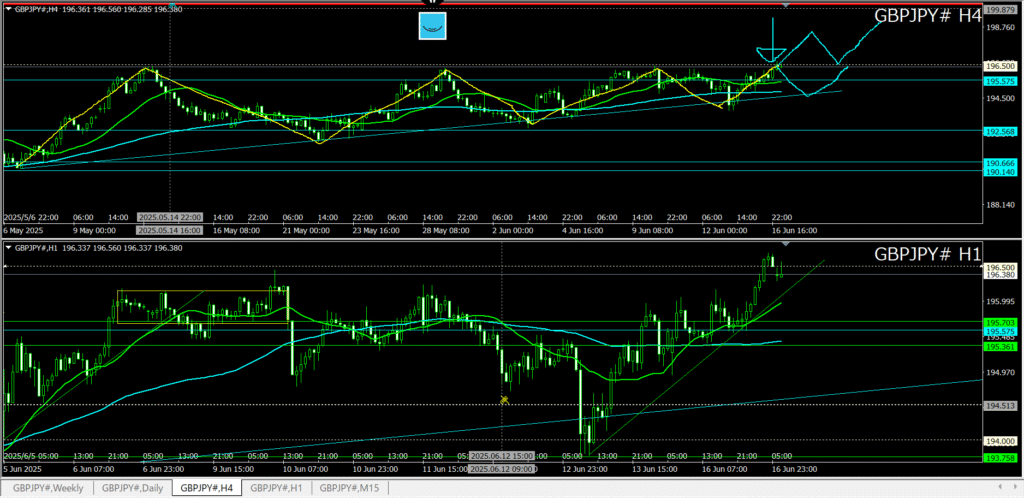Image resolution: width=1024 pixels, height=498 pixels.
Task: Click the green 195.703 price label
Action: pyautogui.click(x=1000, y=323)
